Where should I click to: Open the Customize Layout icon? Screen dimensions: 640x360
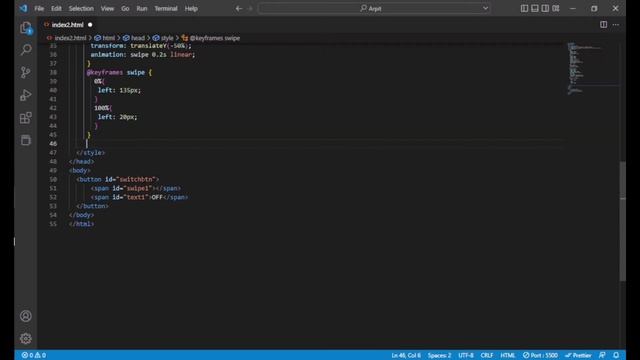(556, 8)
